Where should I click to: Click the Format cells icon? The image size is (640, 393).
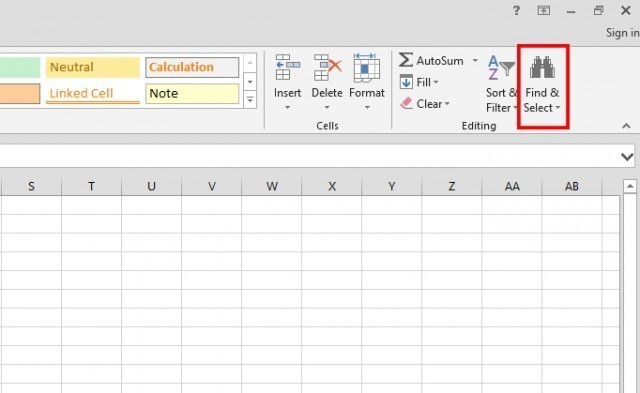pos(366,67)
